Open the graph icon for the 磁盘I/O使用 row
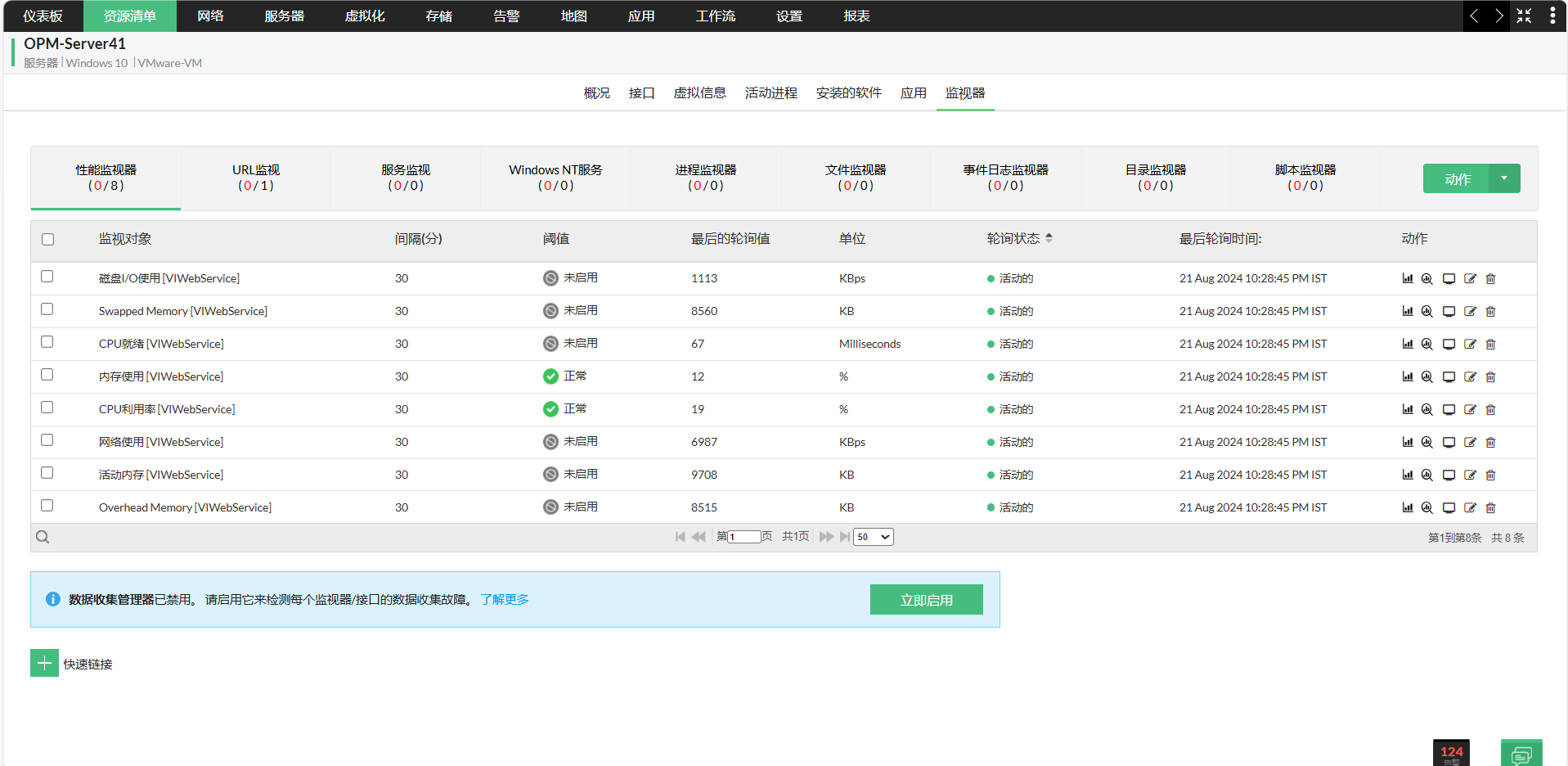This screenshot has width=1568, height=766. [x=1407, y=278]
